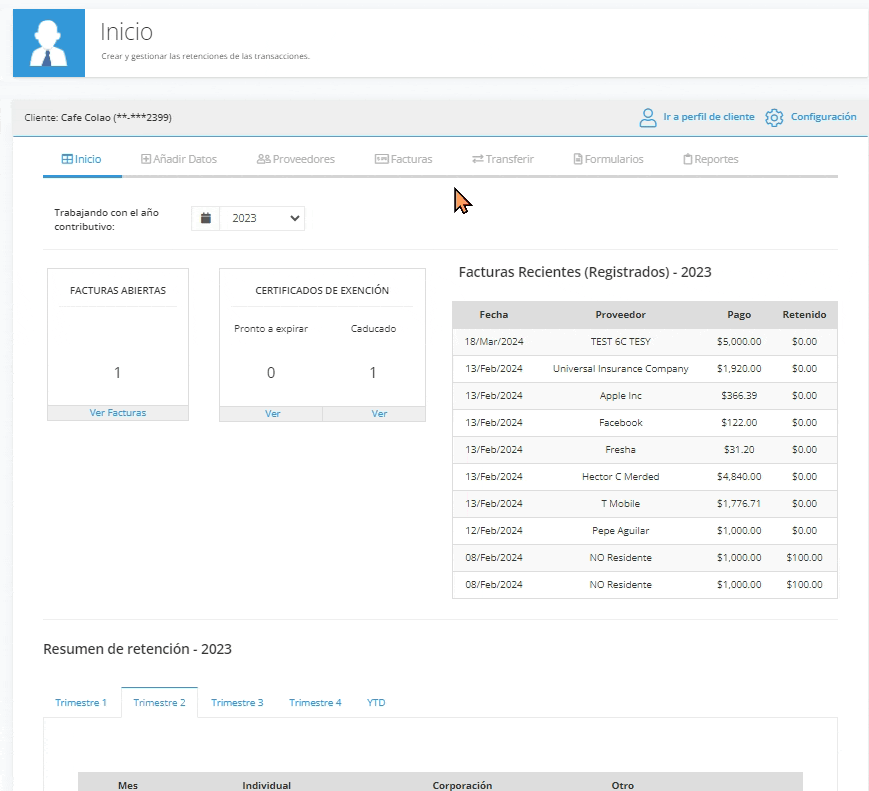
Task: Click the user avatar profile image
Action: [x=49, y=43]
